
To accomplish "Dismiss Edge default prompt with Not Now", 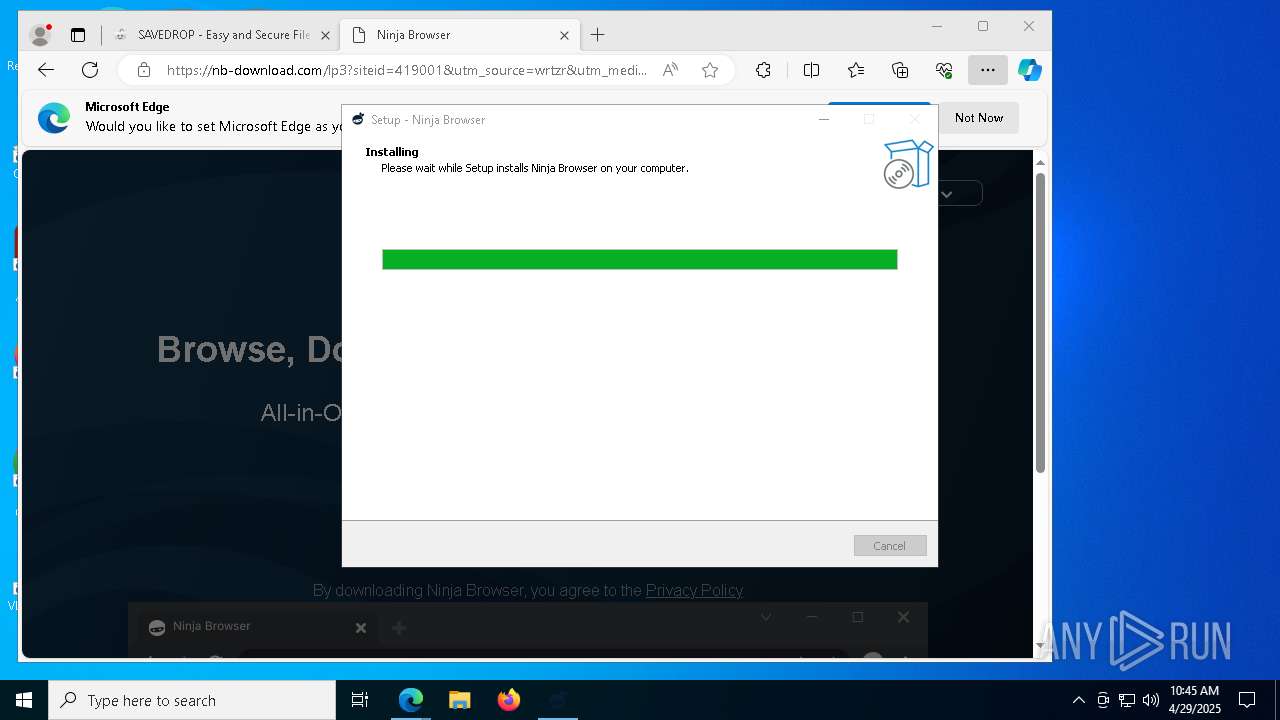I will point(978,118).
